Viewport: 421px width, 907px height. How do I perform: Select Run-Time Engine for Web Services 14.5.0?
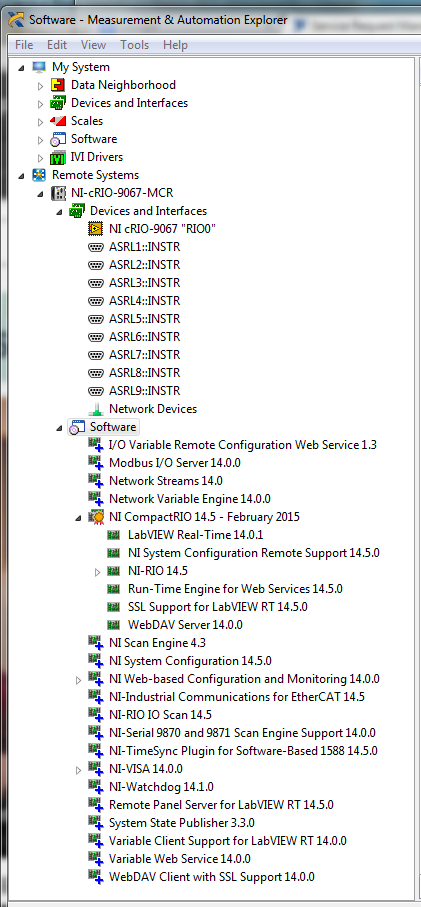pos(235,589)
